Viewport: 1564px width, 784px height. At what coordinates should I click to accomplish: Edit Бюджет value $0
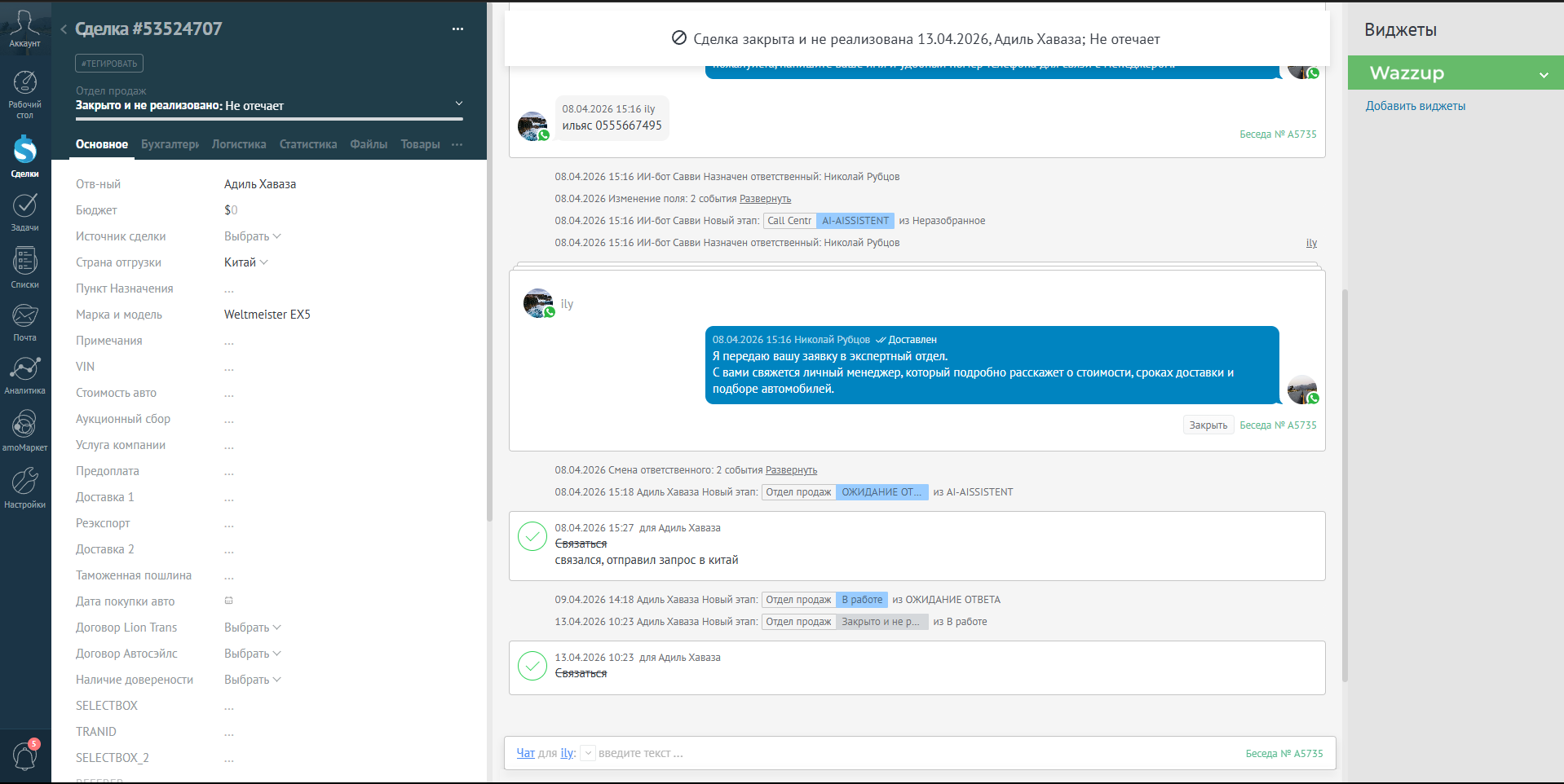[x=231, y=210]
